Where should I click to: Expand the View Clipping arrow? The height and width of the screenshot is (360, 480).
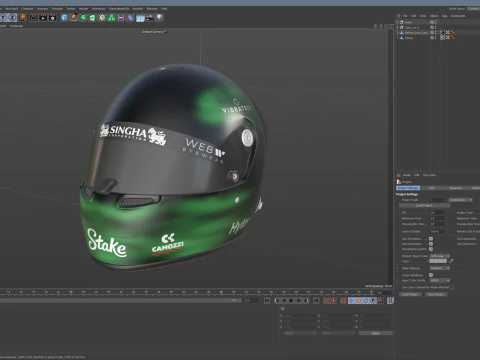point(398,268)
